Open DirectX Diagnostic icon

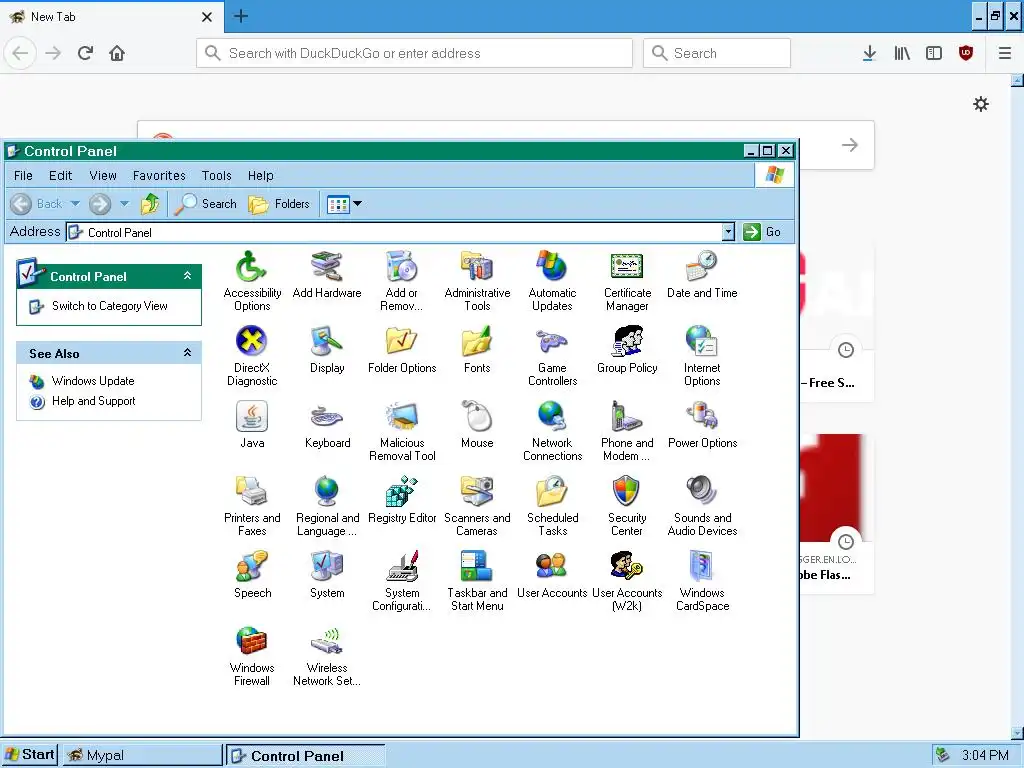point(252,341)
